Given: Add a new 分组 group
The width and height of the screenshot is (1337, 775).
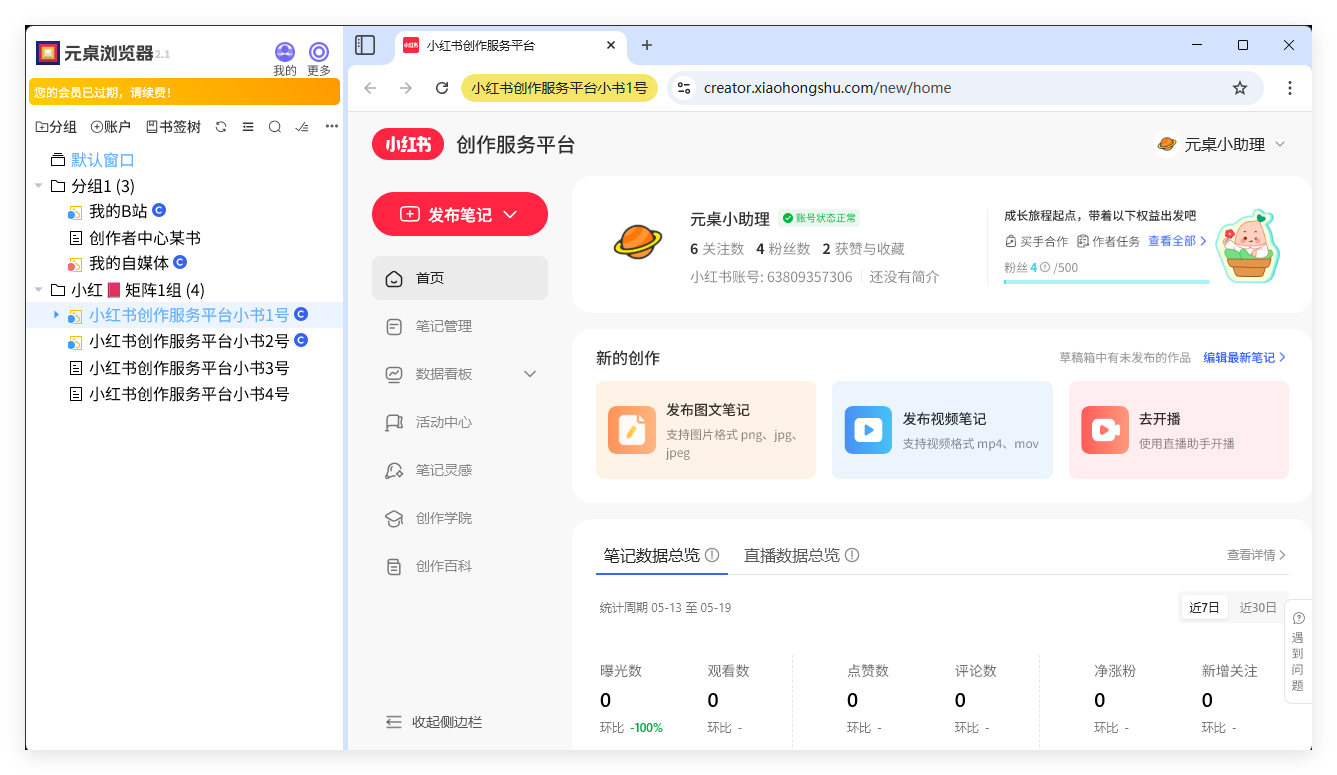Looking at the screenshot, I should point(56,127).
